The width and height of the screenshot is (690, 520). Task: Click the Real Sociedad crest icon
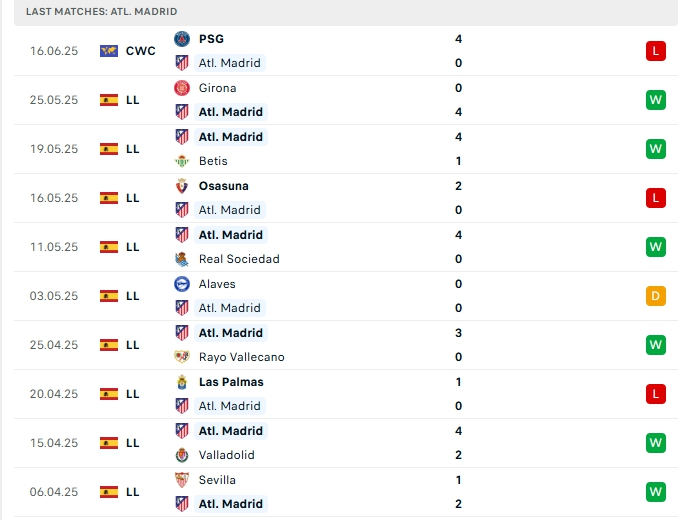[x=182, y=259]
